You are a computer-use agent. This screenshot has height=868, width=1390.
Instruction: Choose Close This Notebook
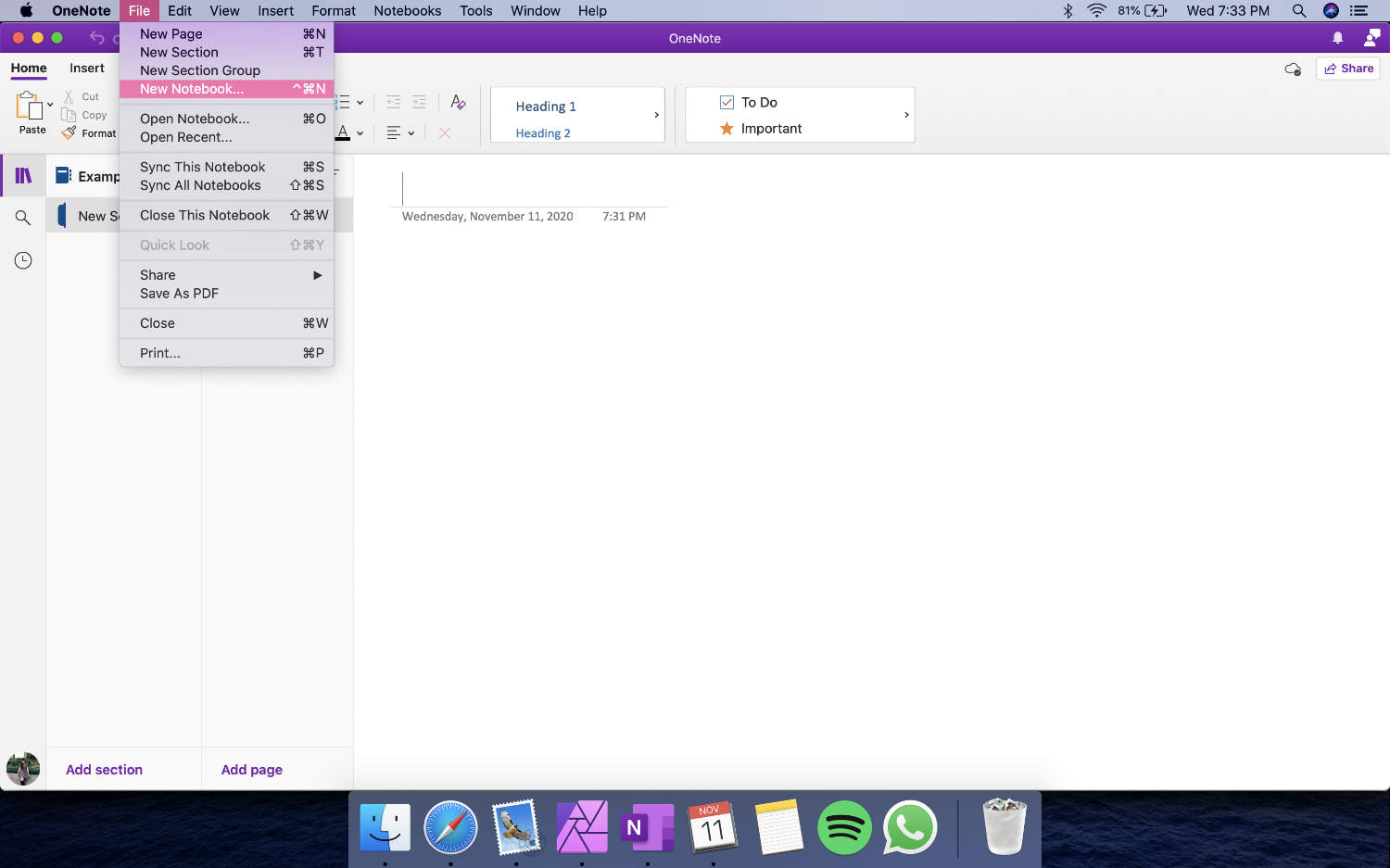tap(226, 215)
